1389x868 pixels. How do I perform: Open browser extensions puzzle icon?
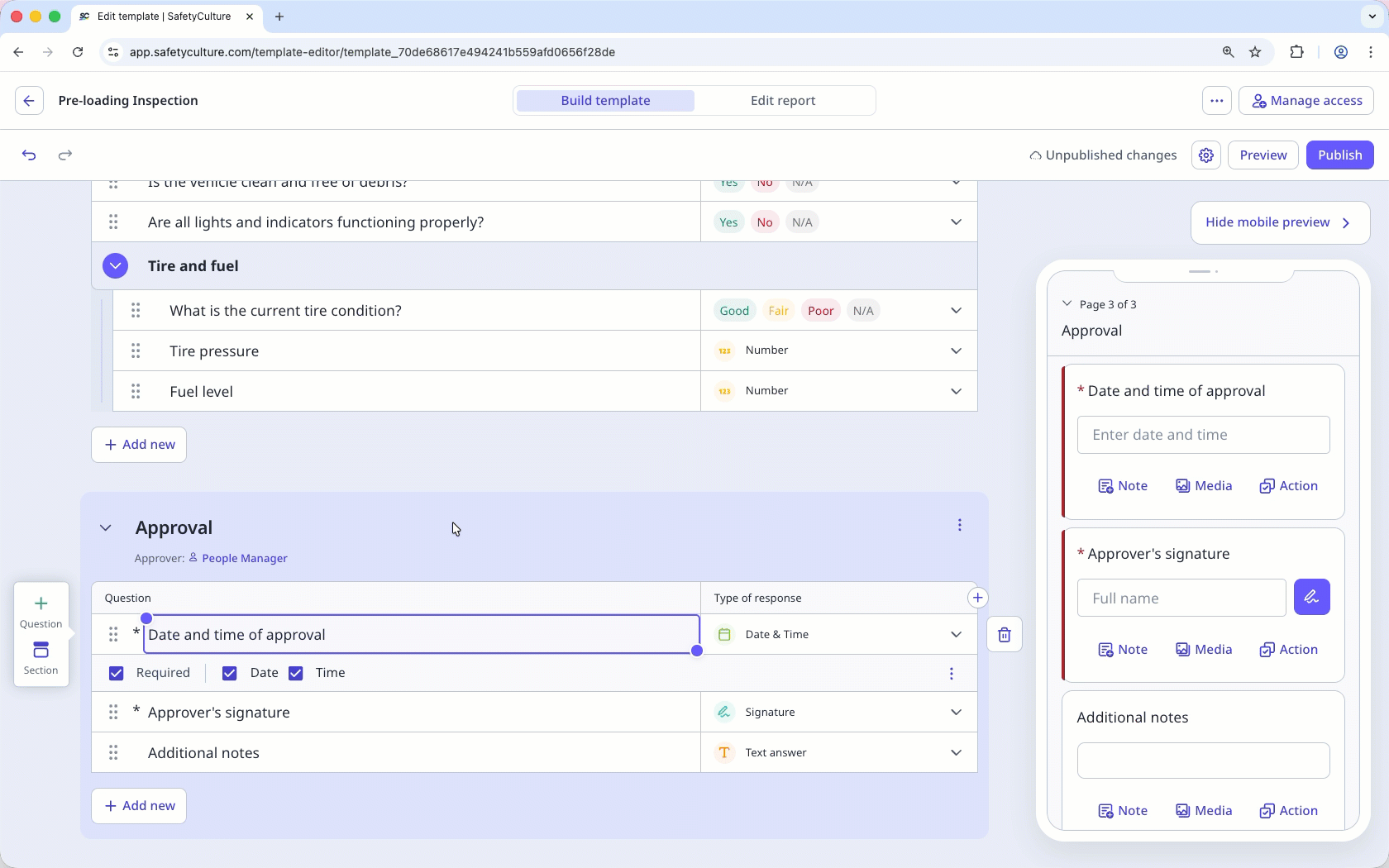(x=1296, y=52)
